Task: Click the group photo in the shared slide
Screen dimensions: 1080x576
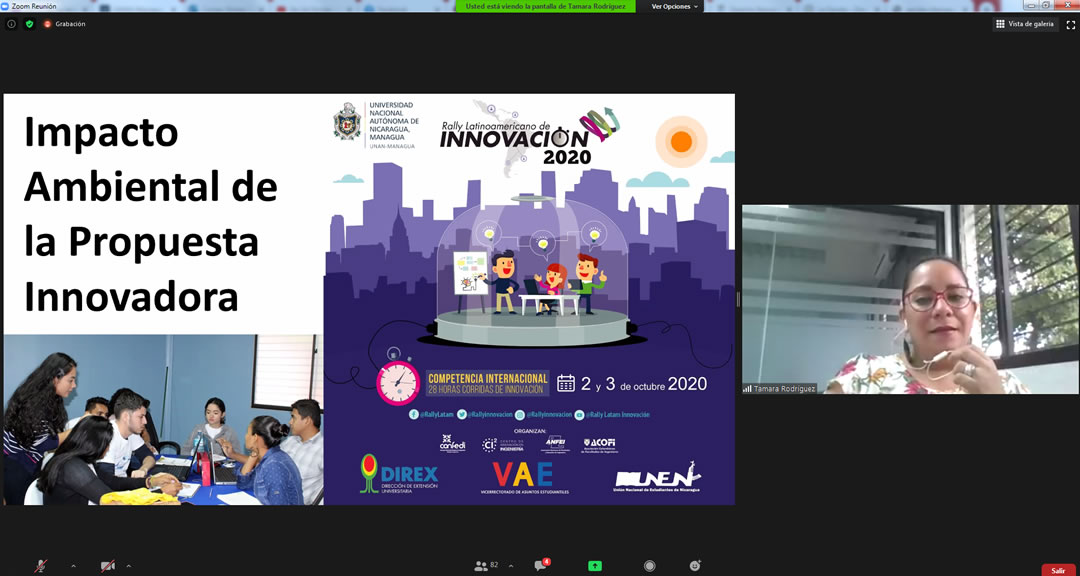Action: tap(163, 420)
